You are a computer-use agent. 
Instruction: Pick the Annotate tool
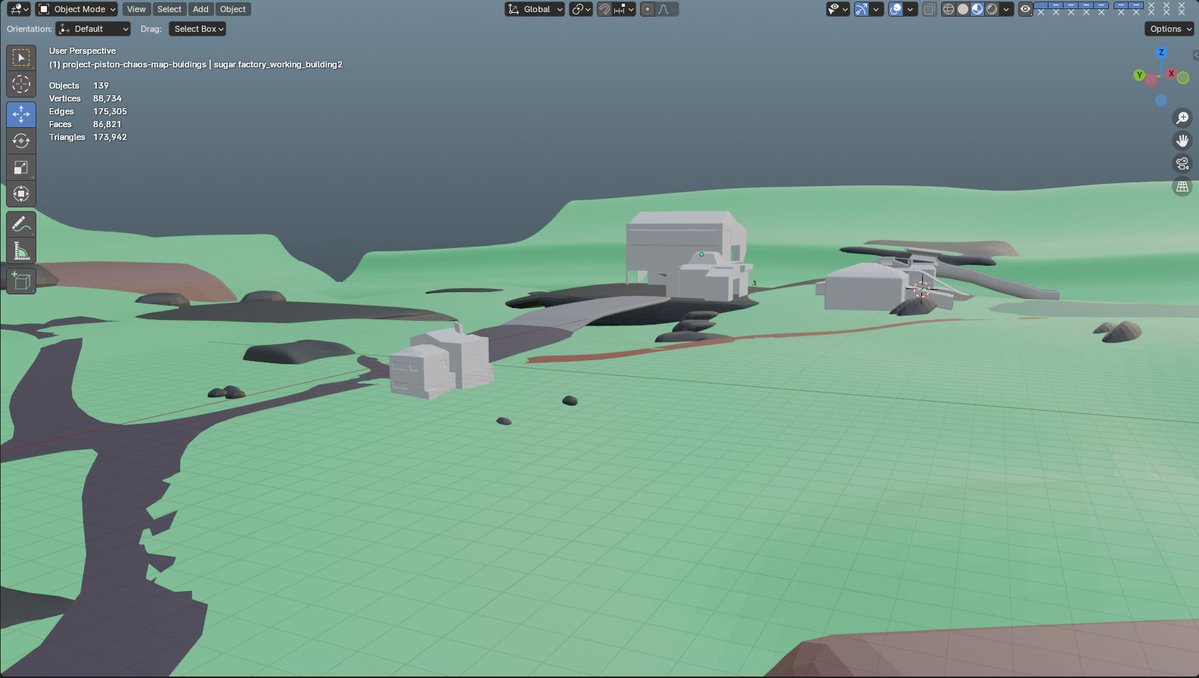[x=20, y=222]
